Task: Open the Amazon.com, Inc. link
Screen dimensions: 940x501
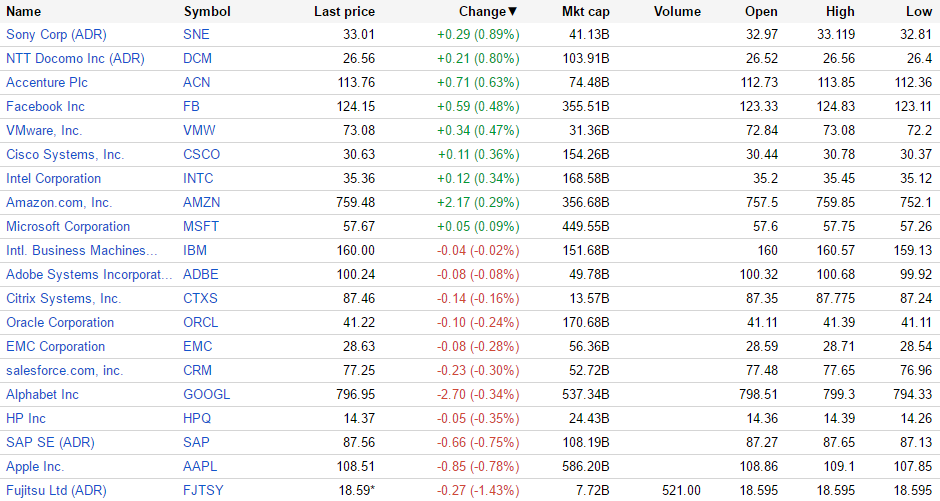Action: [x=59, y=202]
